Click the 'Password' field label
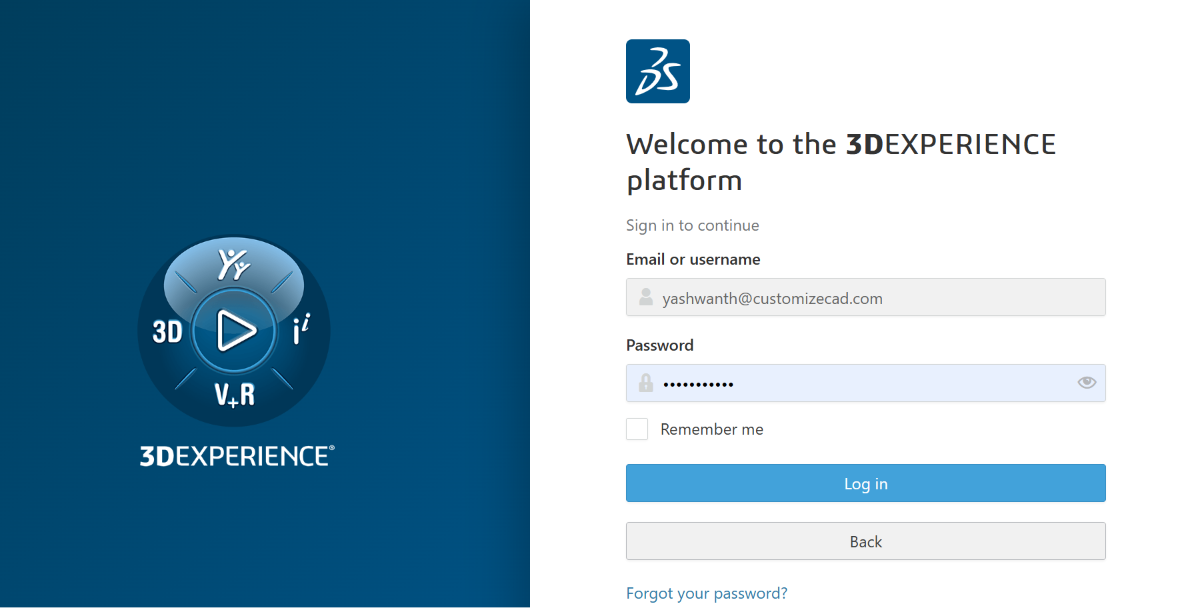The width and height of the screenshot is (1178, 608). (660, 345)
